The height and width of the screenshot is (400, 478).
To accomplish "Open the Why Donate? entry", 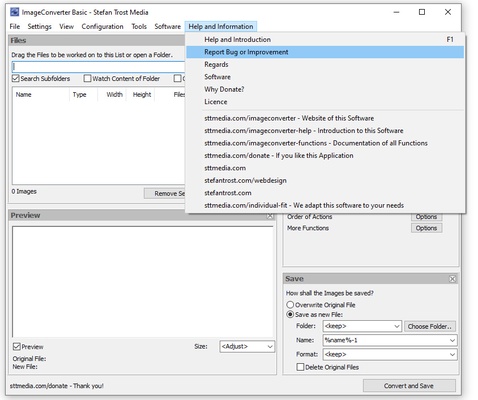I will pyautogui.click(x=325, y=89).
